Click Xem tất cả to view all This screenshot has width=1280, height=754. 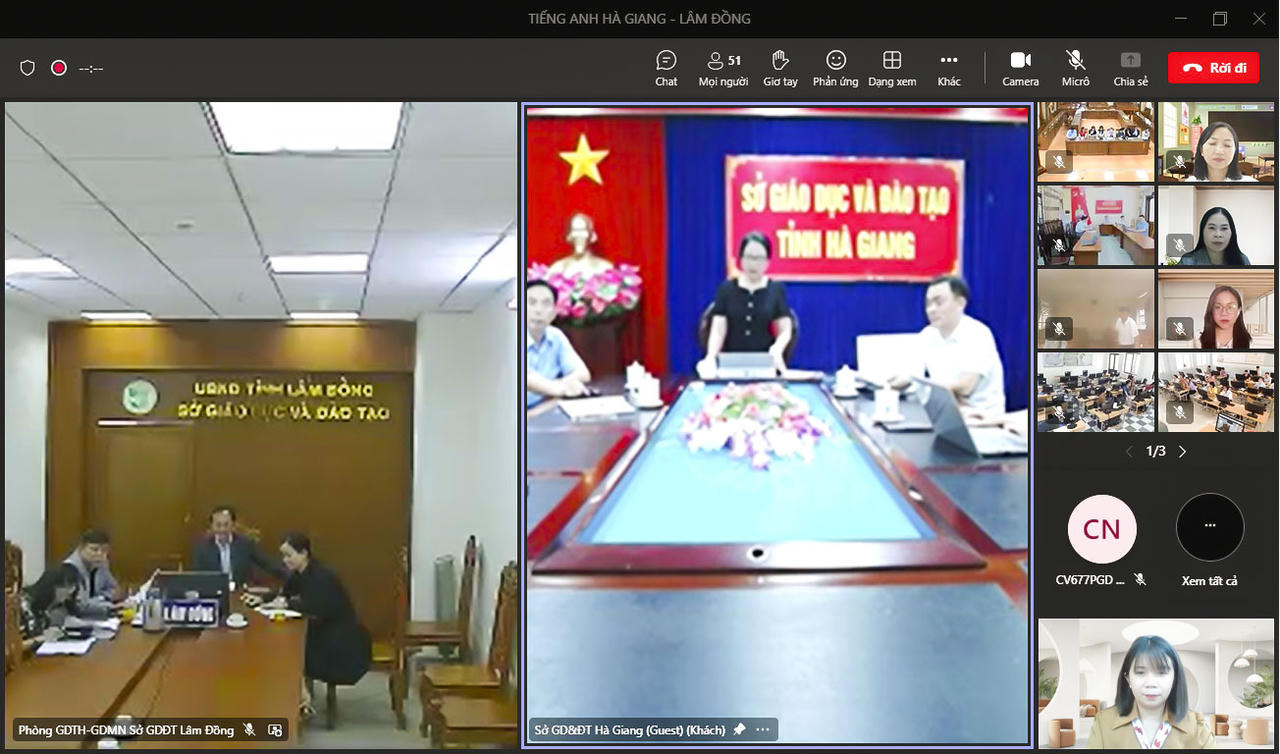point(1210,540)
